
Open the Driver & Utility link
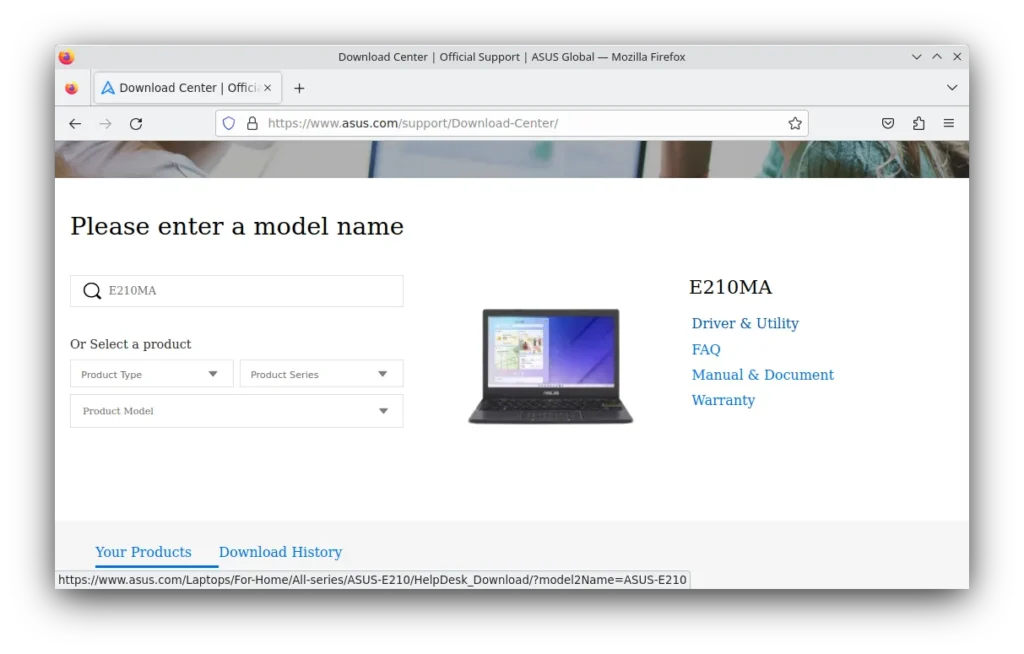tap(745, 323)
